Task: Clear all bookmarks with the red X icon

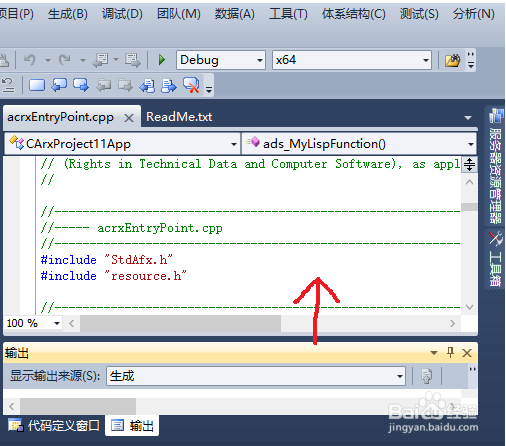Action: click(x=191, y=85)
